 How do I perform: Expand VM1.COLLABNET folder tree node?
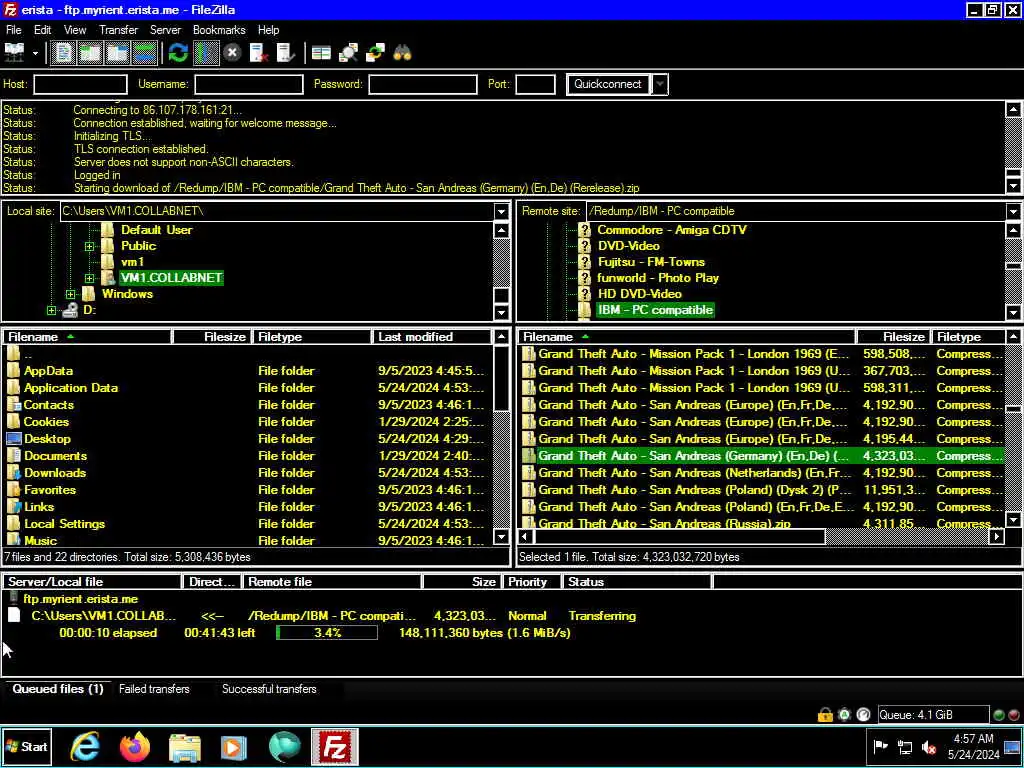click(x=89, y=278)
